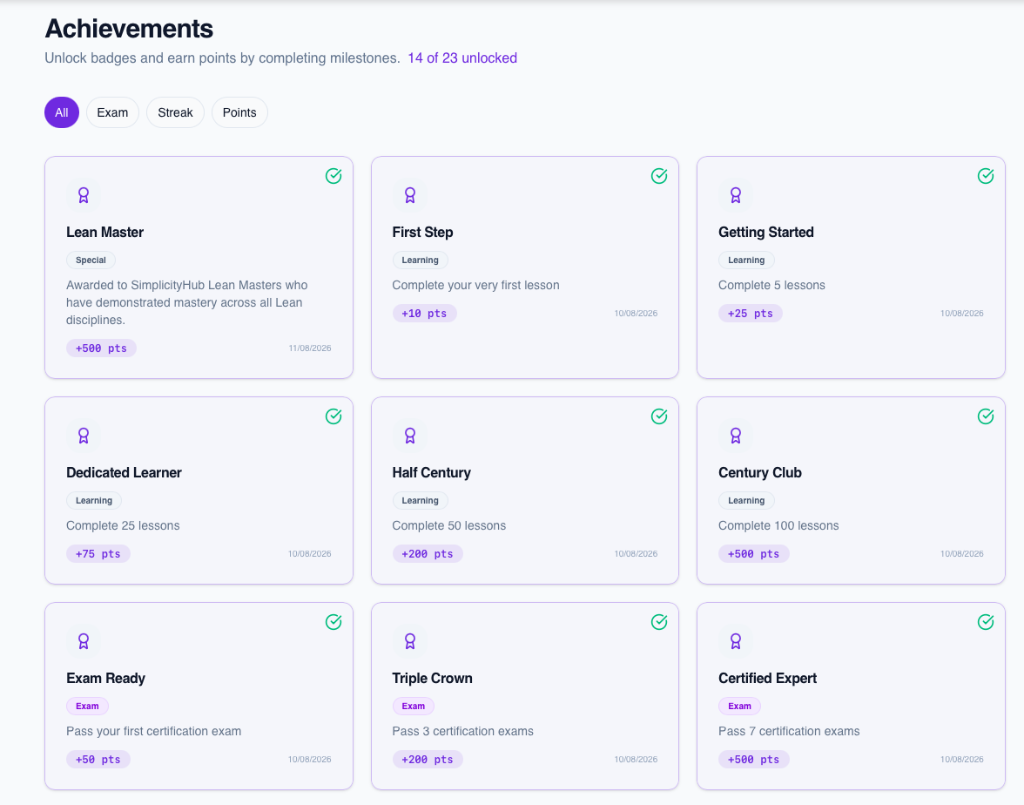
Task: Click the +200 pts badge on Half Century
Action: pyautogui.click(x=427, y=554)
